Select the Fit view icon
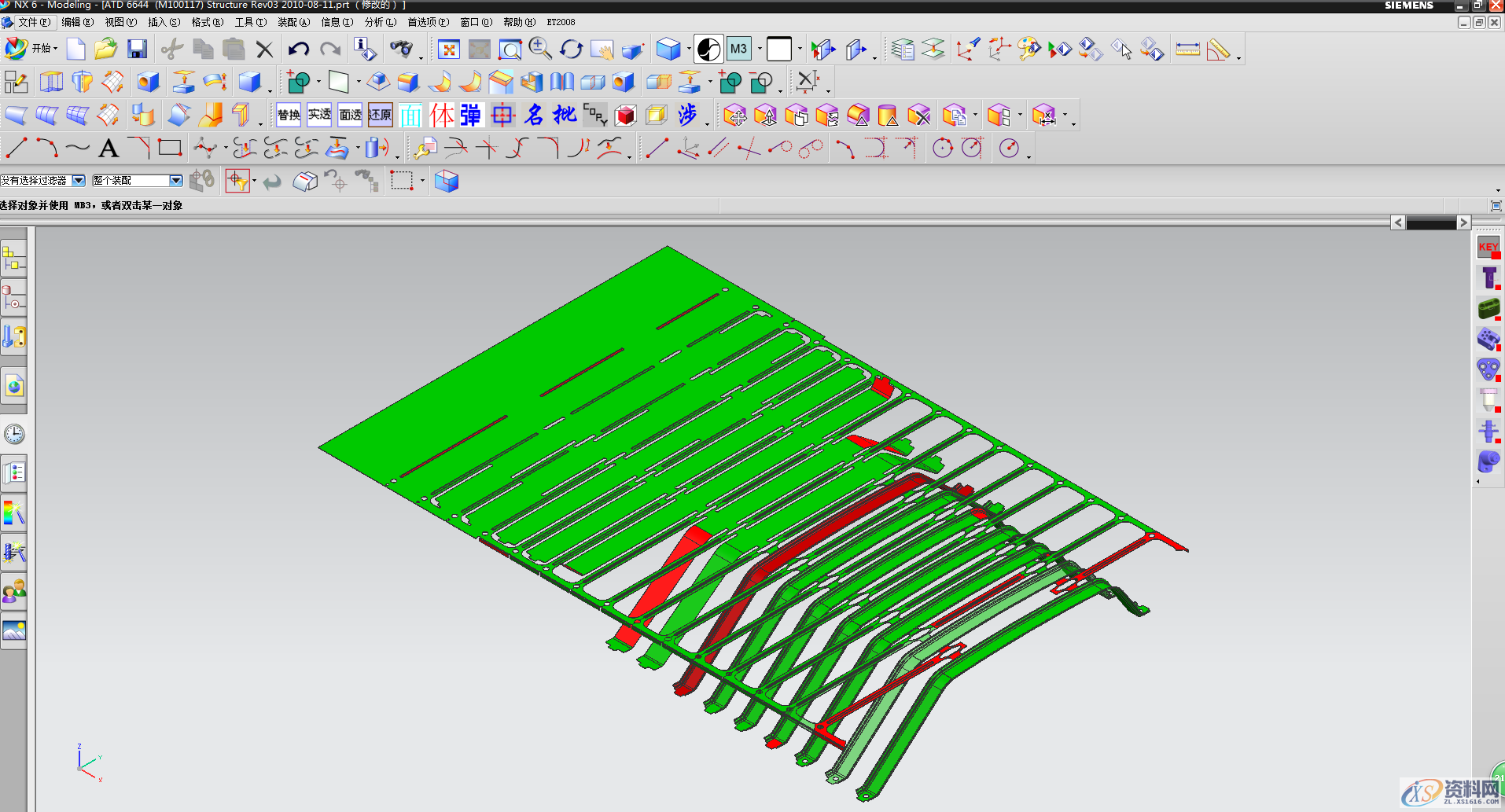 [x=448, y=50]
